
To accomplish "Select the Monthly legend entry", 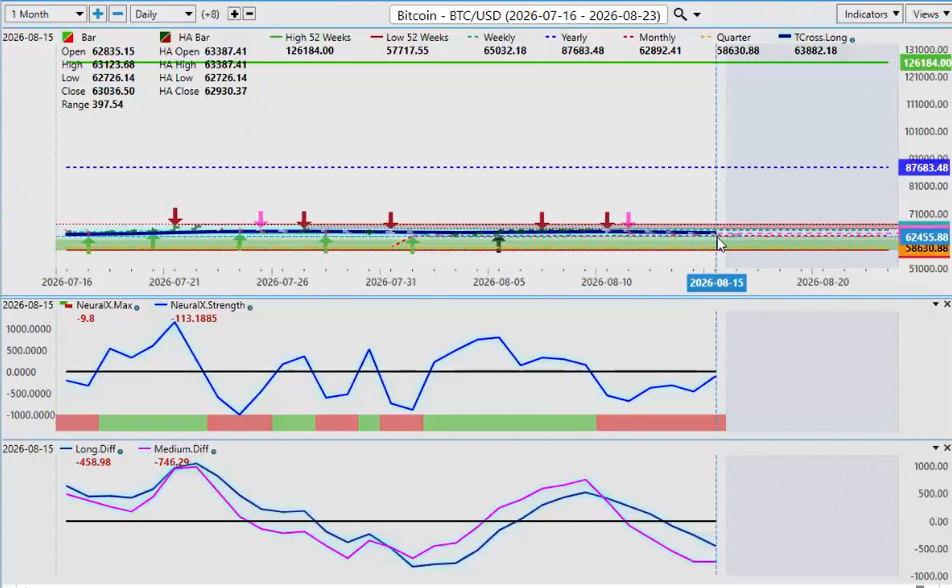I will (x=649, y=38).
